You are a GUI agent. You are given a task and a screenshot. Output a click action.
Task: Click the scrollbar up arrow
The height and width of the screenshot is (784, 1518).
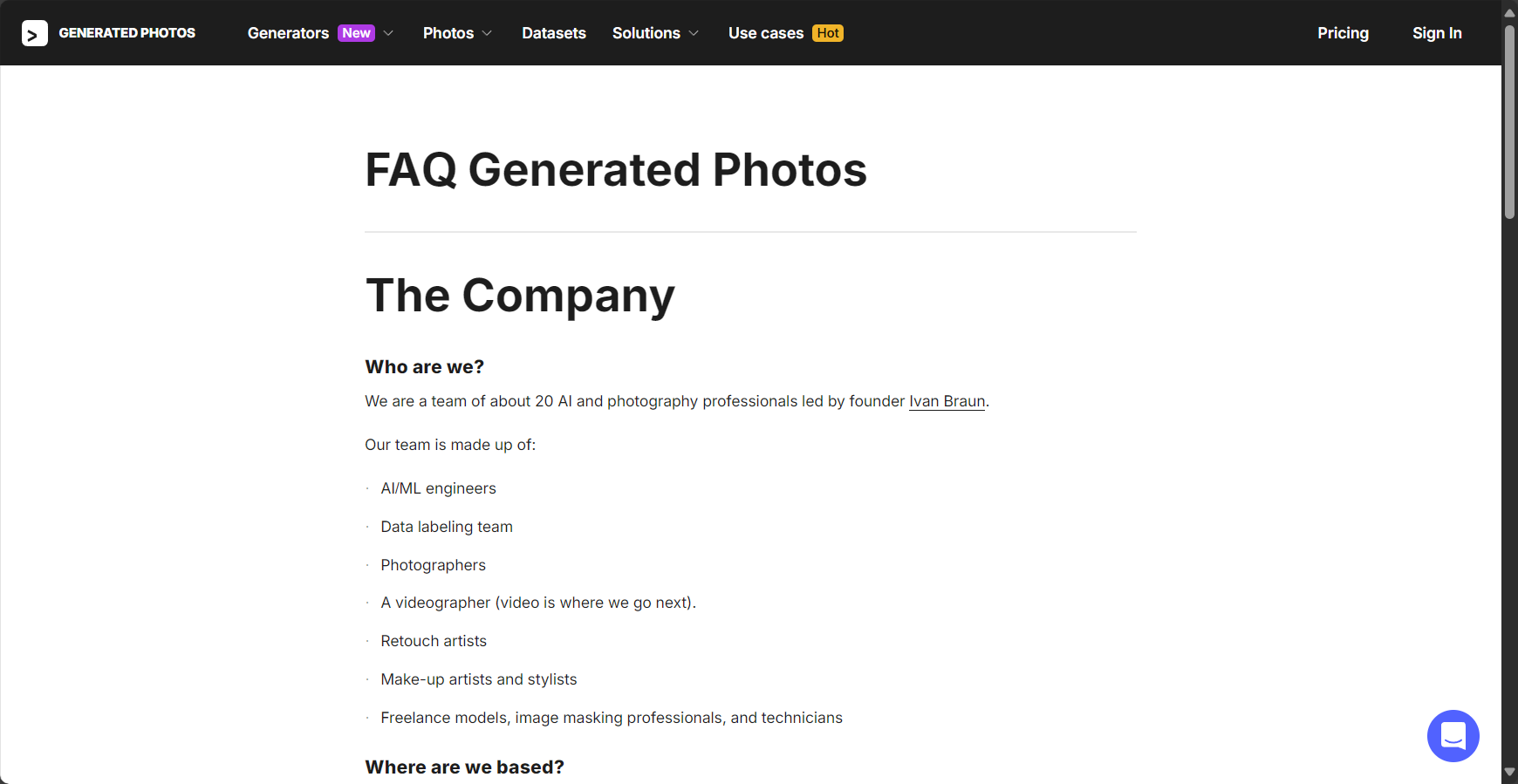click(x=1509, y=12)
